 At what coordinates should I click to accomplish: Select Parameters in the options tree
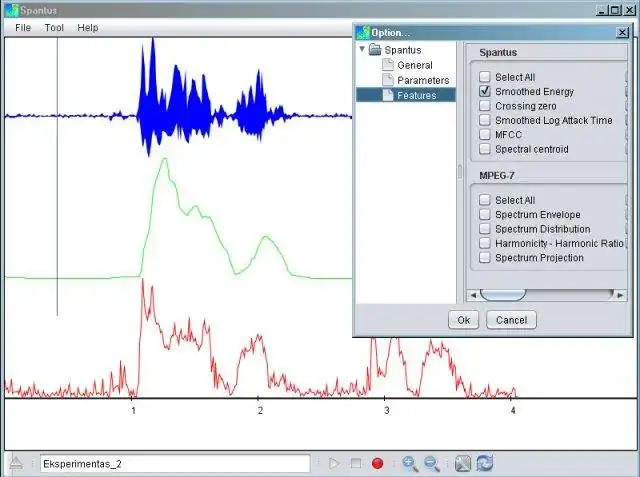423,80
